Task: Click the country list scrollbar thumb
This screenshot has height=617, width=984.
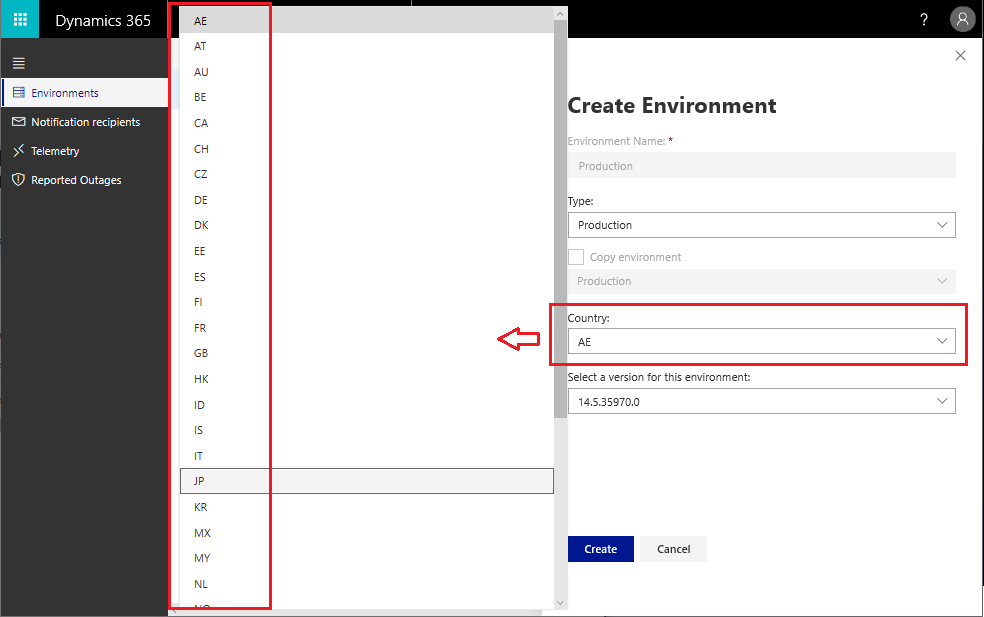Action: [560, 219]
